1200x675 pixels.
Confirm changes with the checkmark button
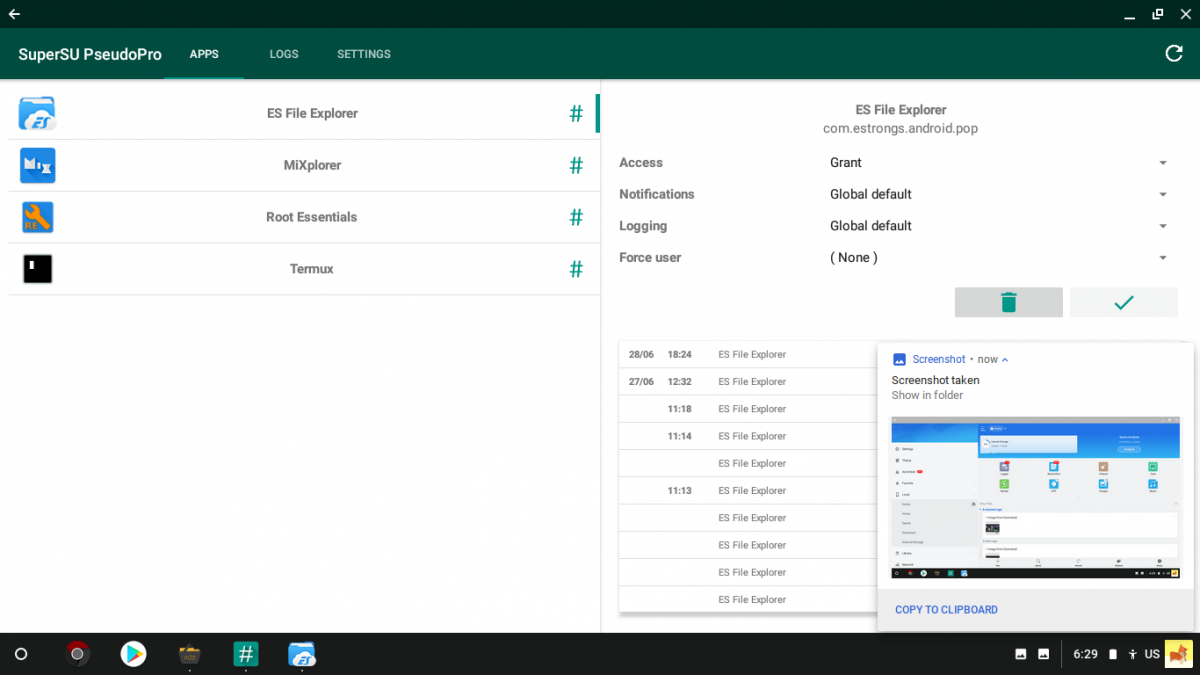pyautogui.click(x=1123, y=302)
